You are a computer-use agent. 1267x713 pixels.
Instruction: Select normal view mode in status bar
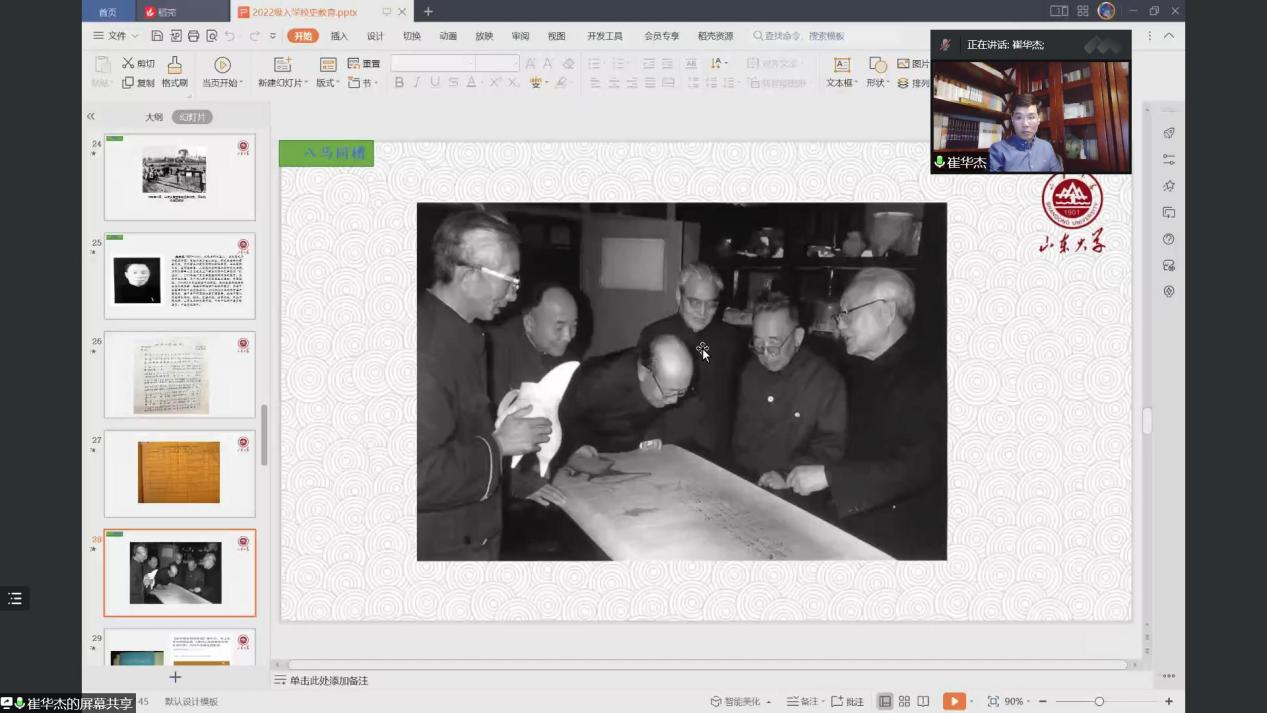point(885,702)
